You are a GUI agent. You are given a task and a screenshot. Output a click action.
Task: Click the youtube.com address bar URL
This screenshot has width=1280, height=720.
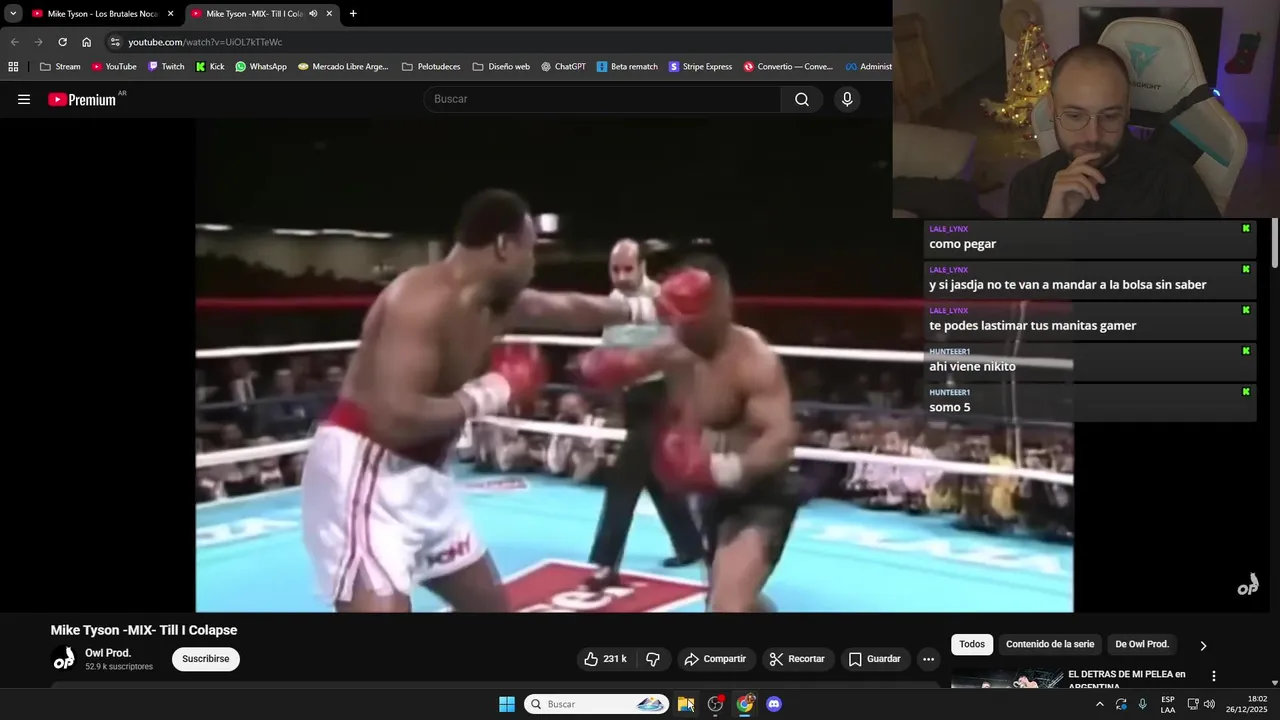205,42
